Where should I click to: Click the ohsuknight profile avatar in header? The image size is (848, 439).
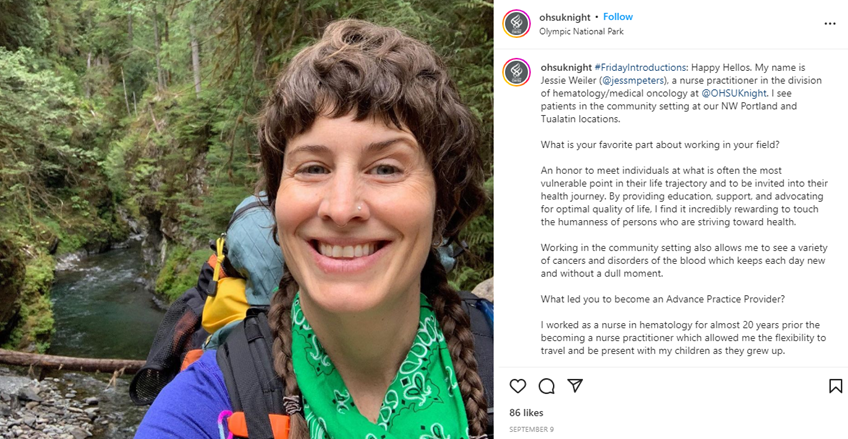click(x=516, y=23)
